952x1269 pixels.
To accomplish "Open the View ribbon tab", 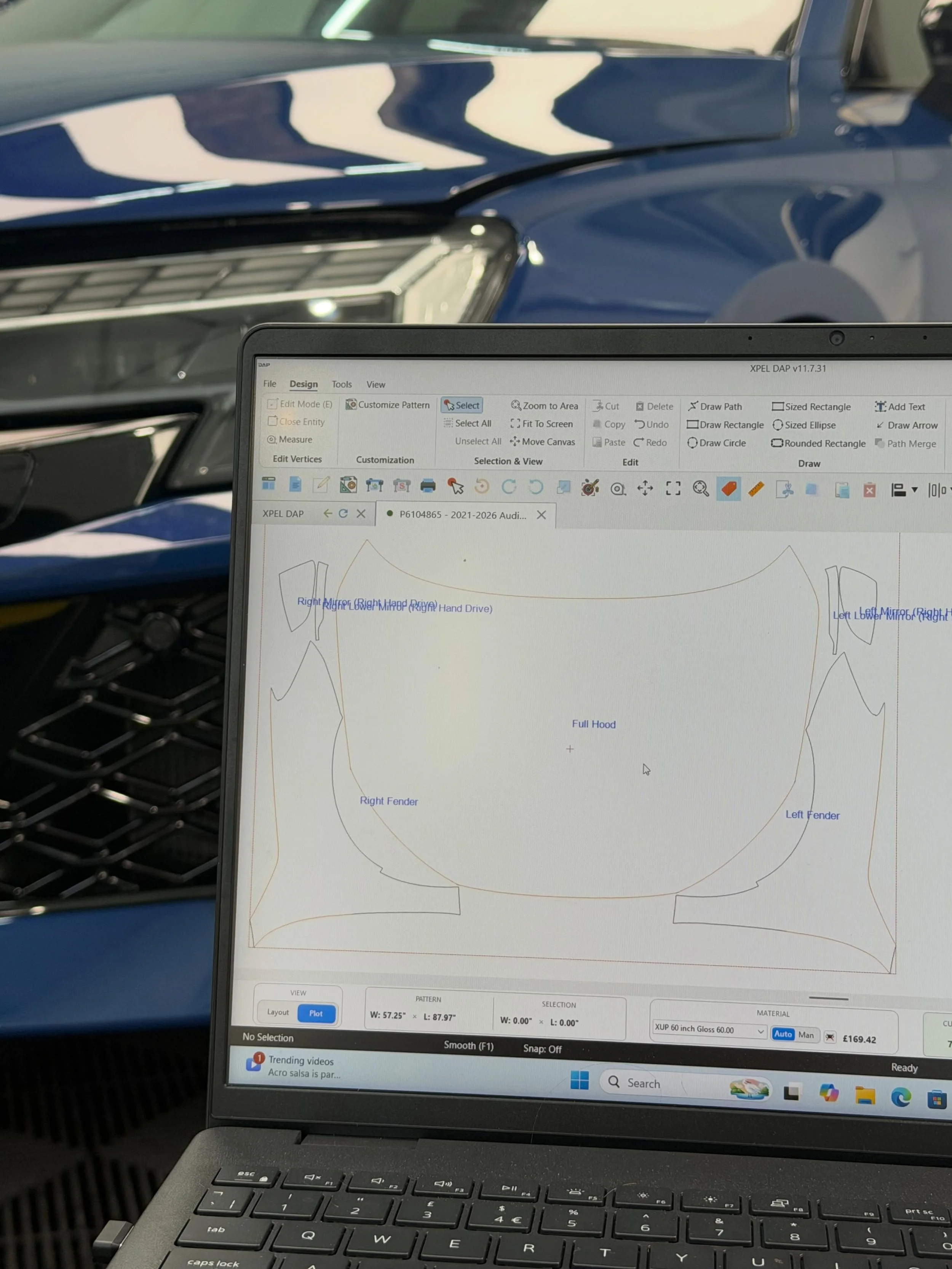I will tap(376, 385).
